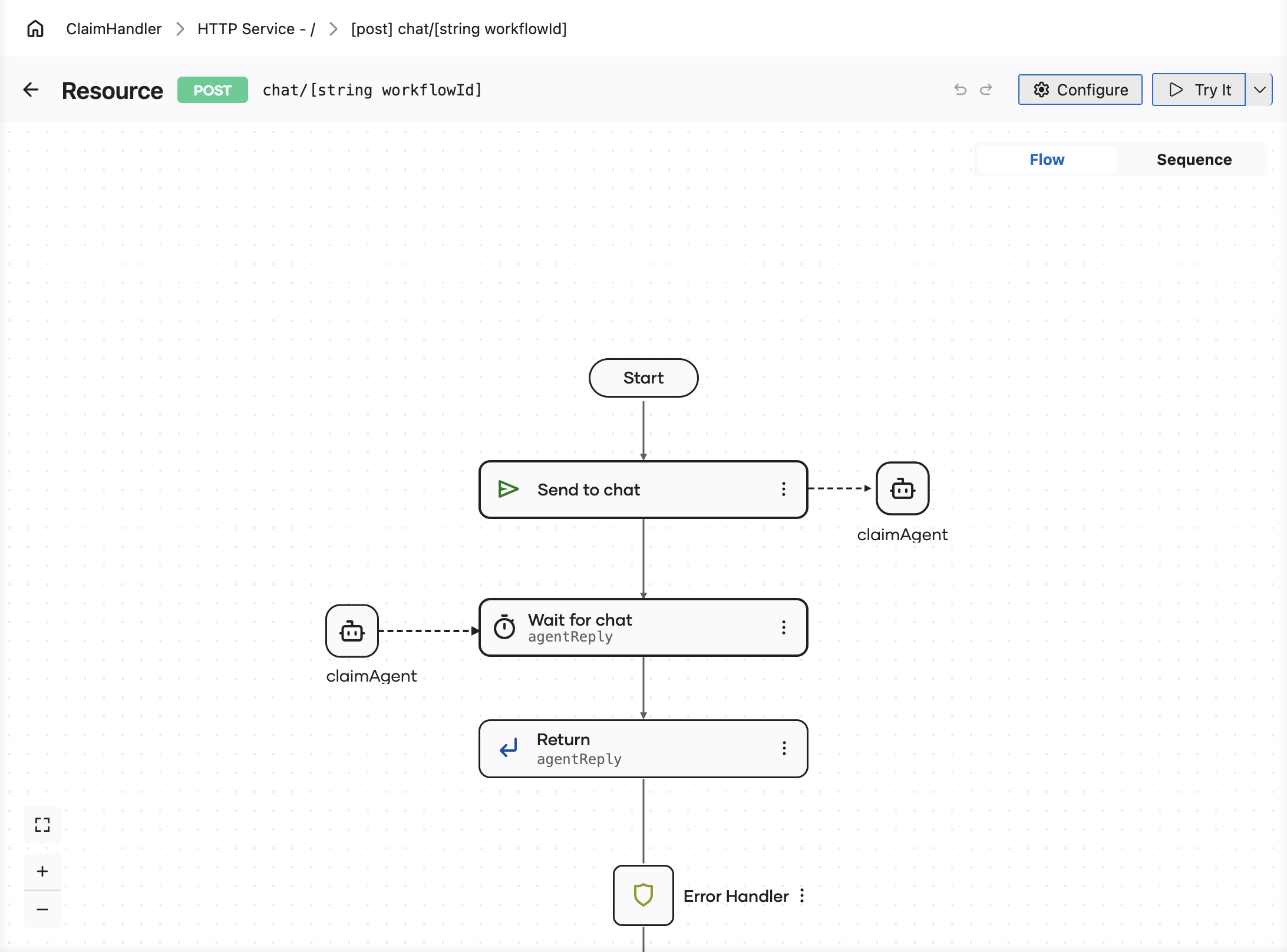Click the [post] chat/[string workflowId] breadcrumb
The height and width of the screenshot is (952, 1287).
point(459,29)
